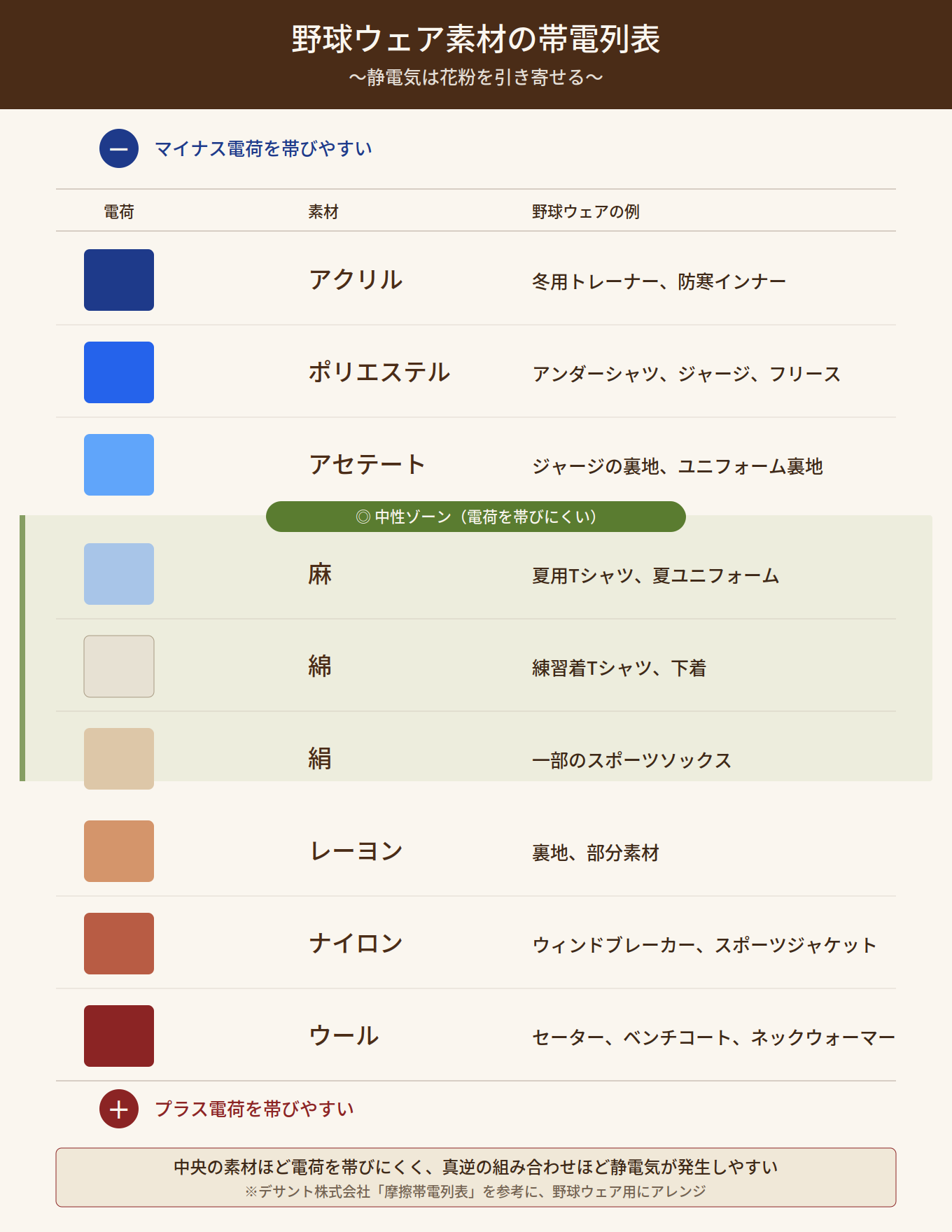Click the dark red wool swatch

tap(119, 1036)
